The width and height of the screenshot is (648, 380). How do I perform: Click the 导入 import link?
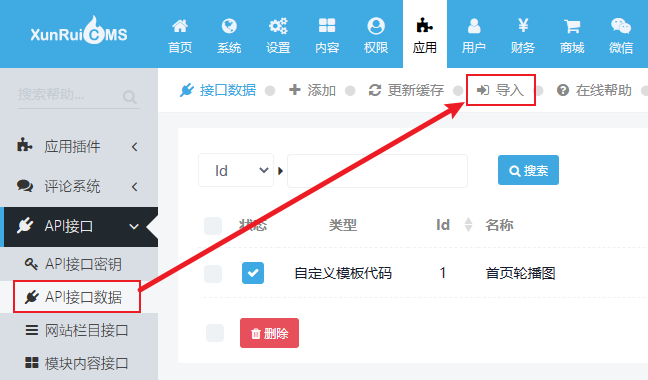coord(500,90)
